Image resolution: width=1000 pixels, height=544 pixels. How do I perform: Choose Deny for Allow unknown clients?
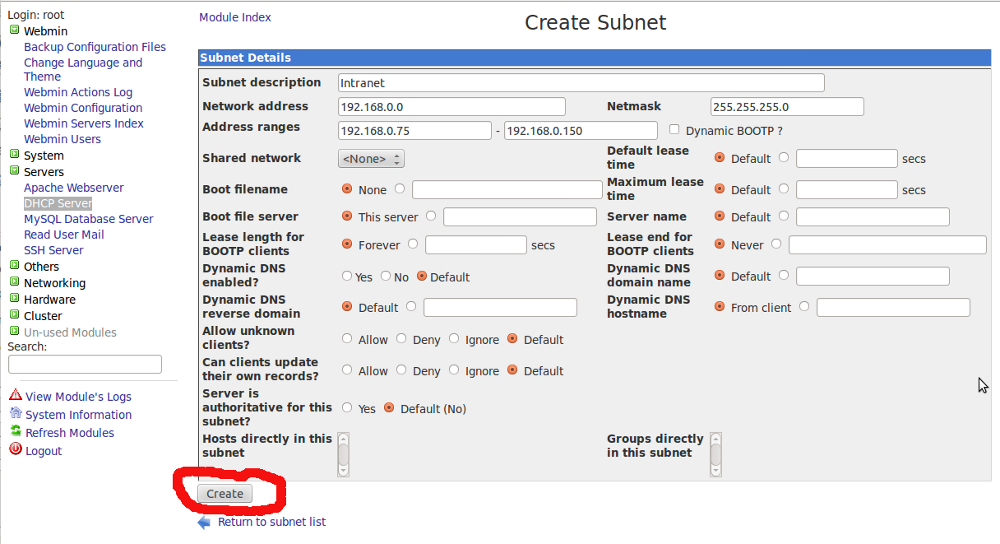click(x=400, y=339)
